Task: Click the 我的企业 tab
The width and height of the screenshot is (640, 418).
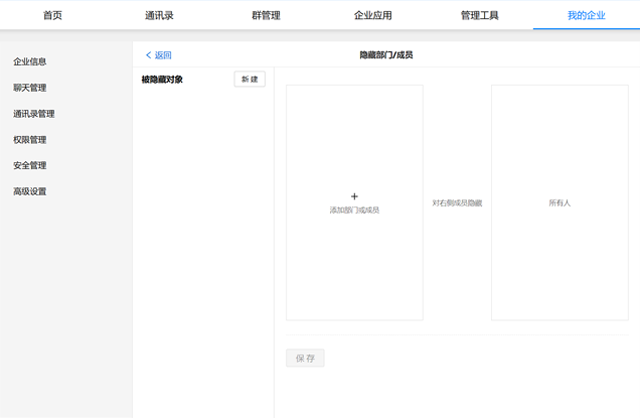Action: [586, 15]
